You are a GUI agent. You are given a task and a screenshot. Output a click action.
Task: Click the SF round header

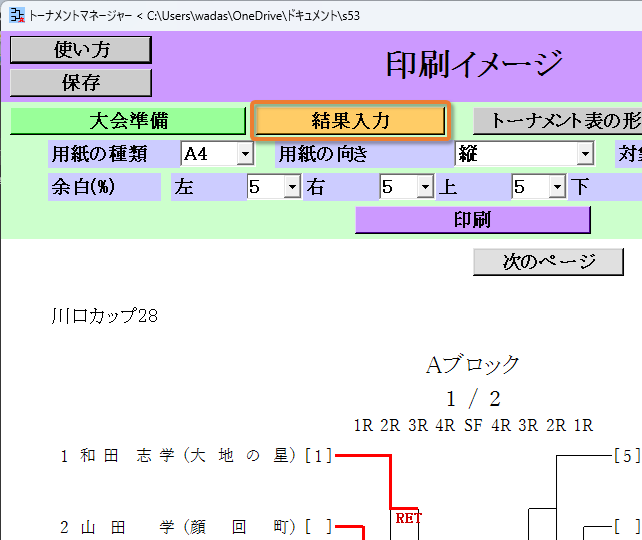pyautogui.click(x=473, y=425)
